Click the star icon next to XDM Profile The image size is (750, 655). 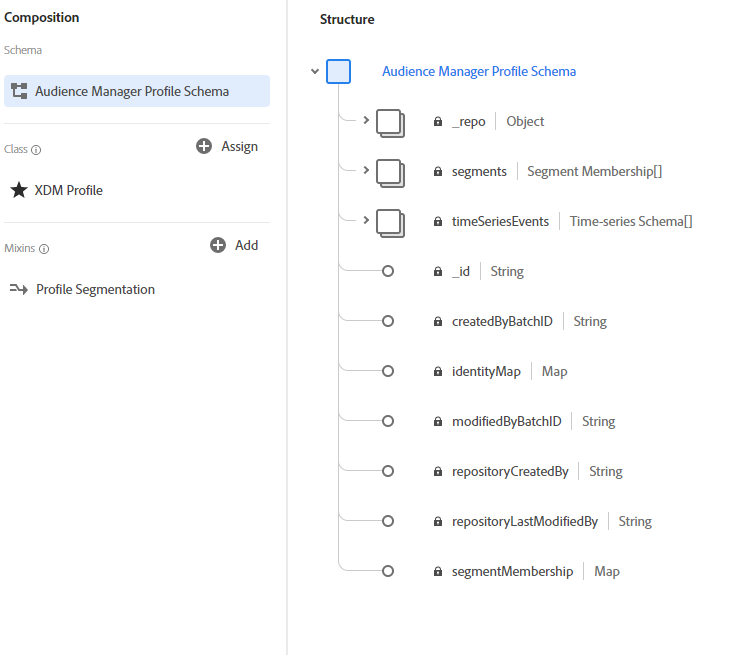(x=19, y=190)
